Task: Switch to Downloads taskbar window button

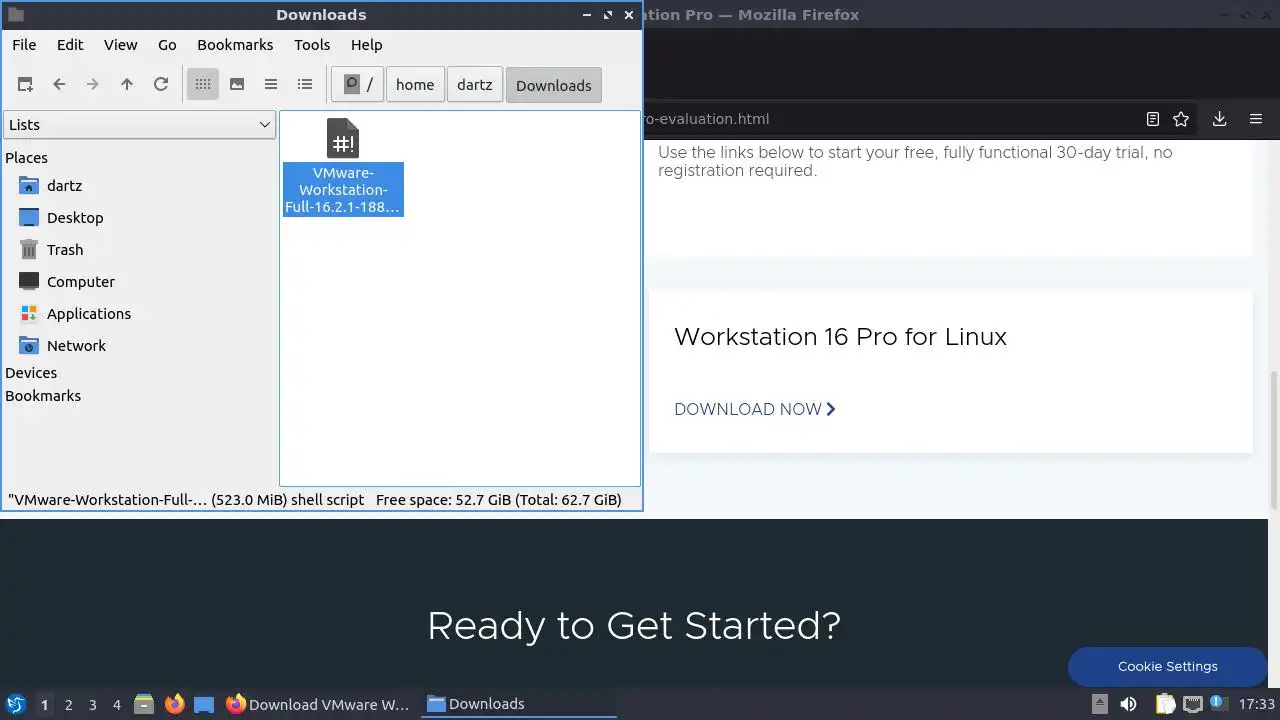Action: 518,704
